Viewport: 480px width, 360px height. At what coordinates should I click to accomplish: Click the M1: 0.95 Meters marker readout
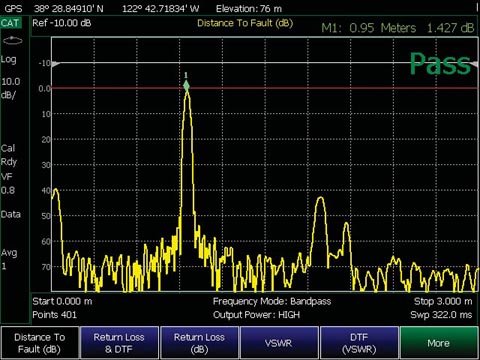[369, 28]
